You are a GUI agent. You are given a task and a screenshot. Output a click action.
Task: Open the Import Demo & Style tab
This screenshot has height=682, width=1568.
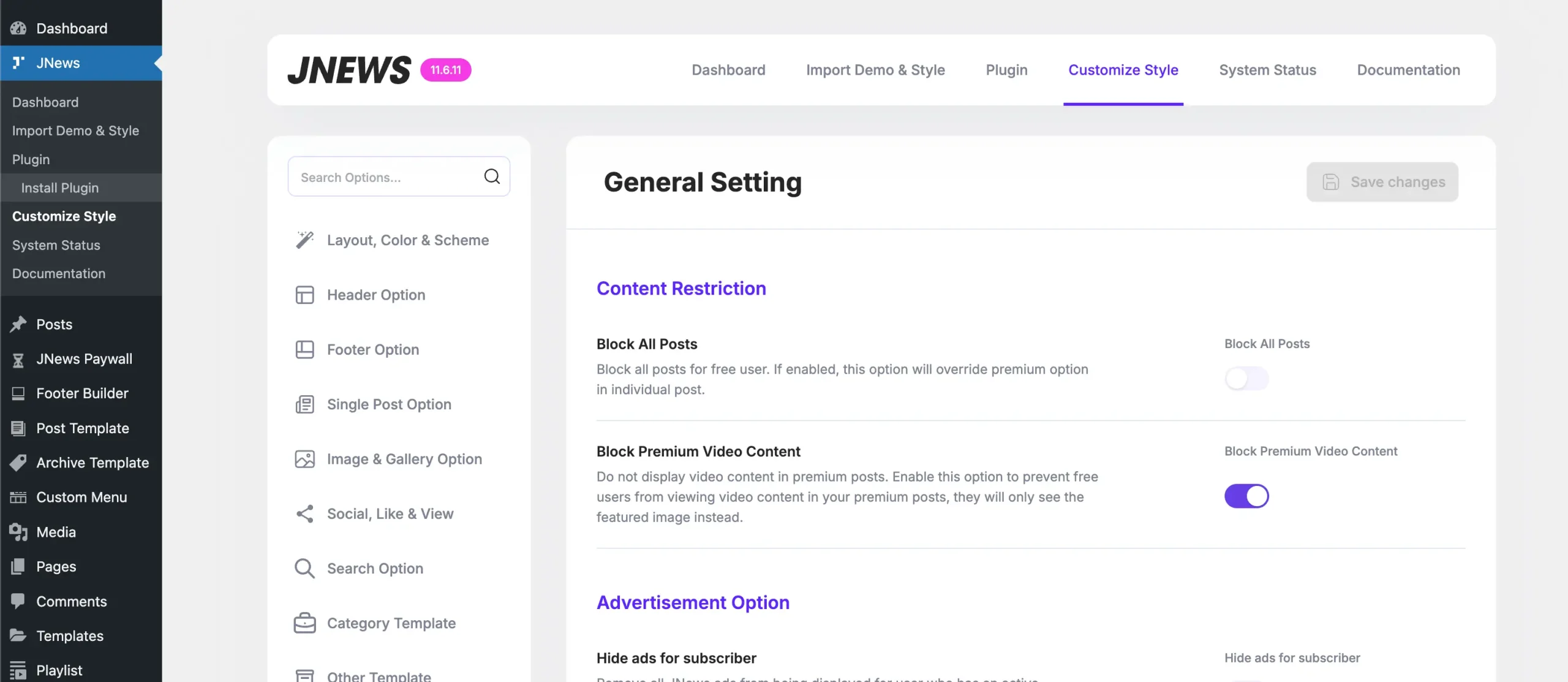[875, 70]
